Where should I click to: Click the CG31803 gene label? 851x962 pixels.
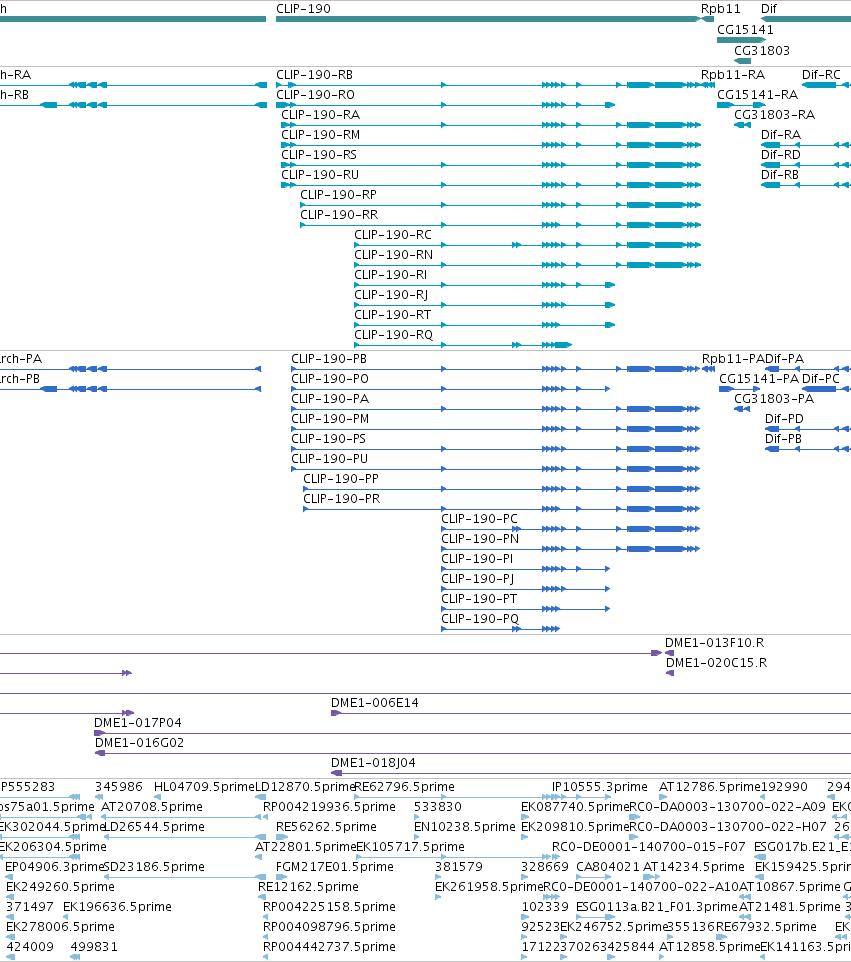(x=761, y=50)
